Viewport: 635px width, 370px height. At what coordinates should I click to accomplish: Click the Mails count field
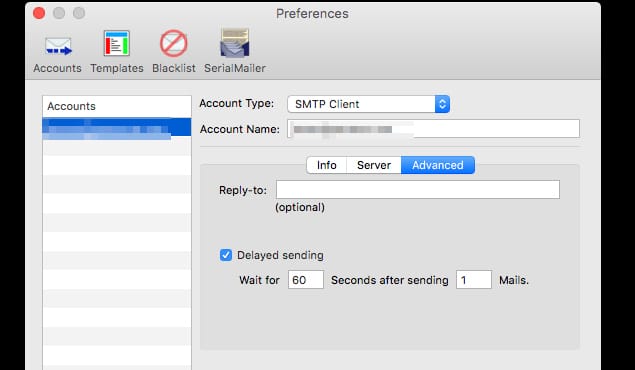tap(474, 280)
